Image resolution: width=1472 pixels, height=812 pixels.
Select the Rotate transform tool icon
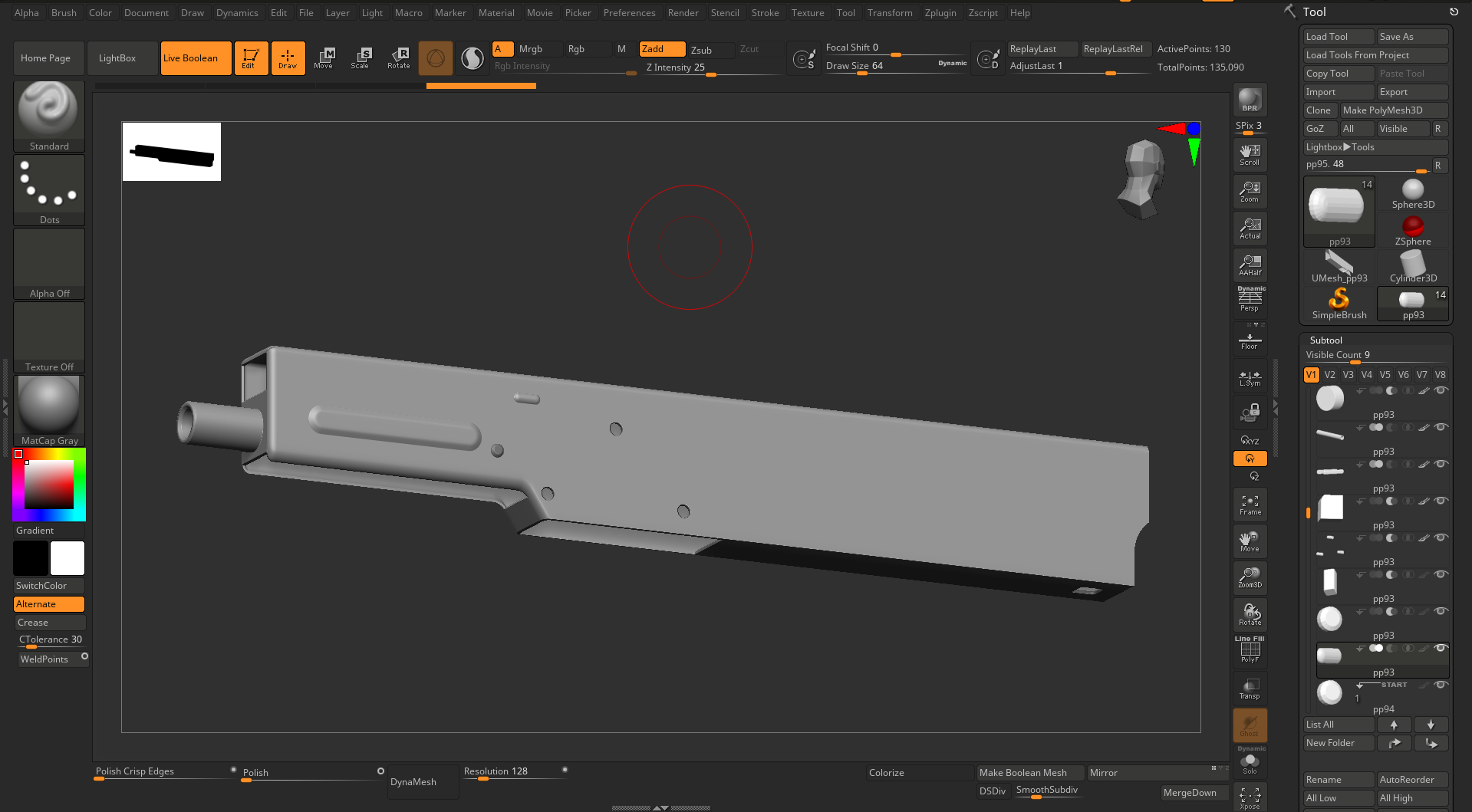(x=399, y=58)
